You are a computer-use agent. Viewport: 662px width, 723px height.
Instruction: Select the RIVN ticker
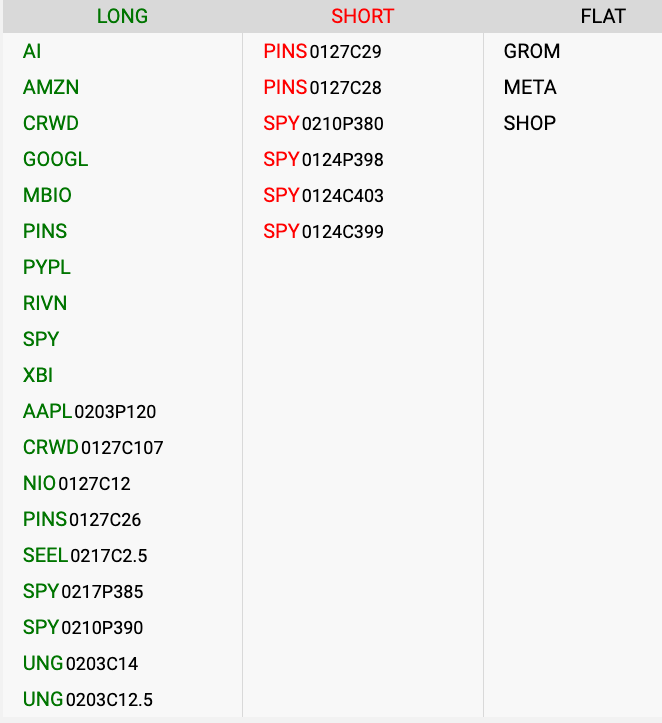tap(45, 304)
